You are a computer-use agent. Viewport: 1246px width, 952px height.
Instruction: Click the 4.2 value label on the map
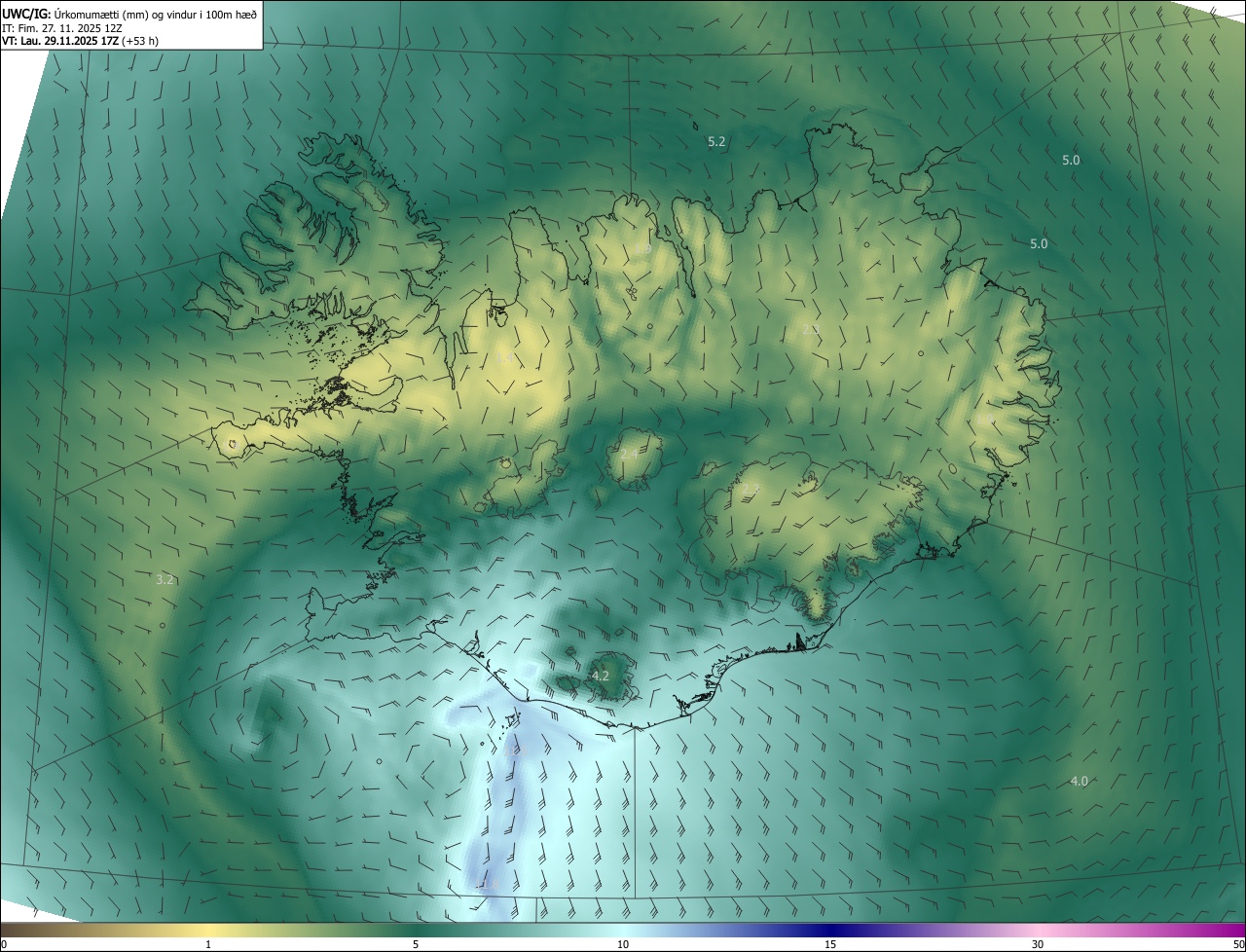[x=601, y=676]
